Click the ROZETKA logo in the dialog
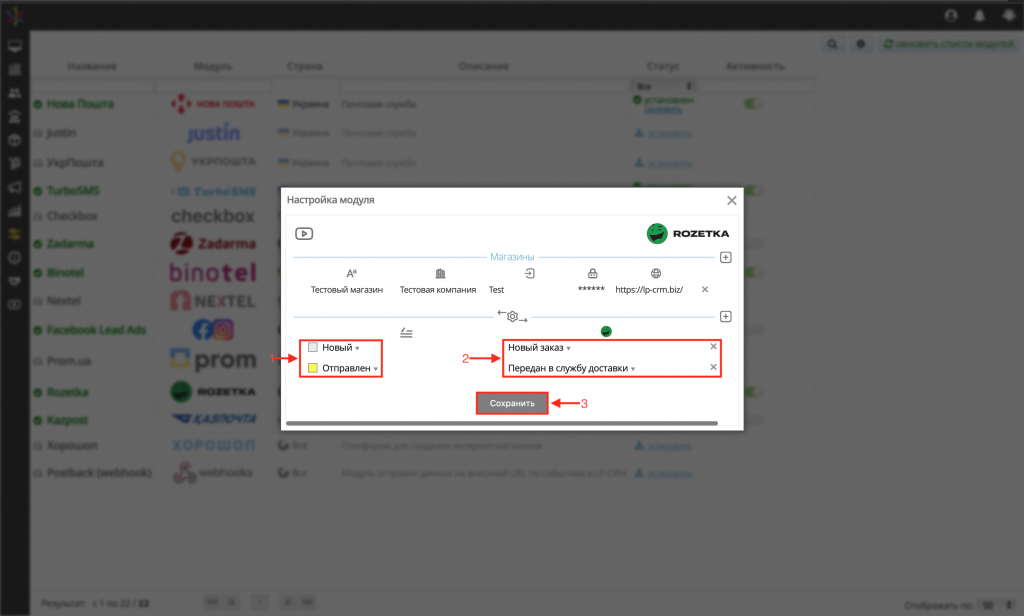The image size is (1024, 616). [x=688, y=233]
